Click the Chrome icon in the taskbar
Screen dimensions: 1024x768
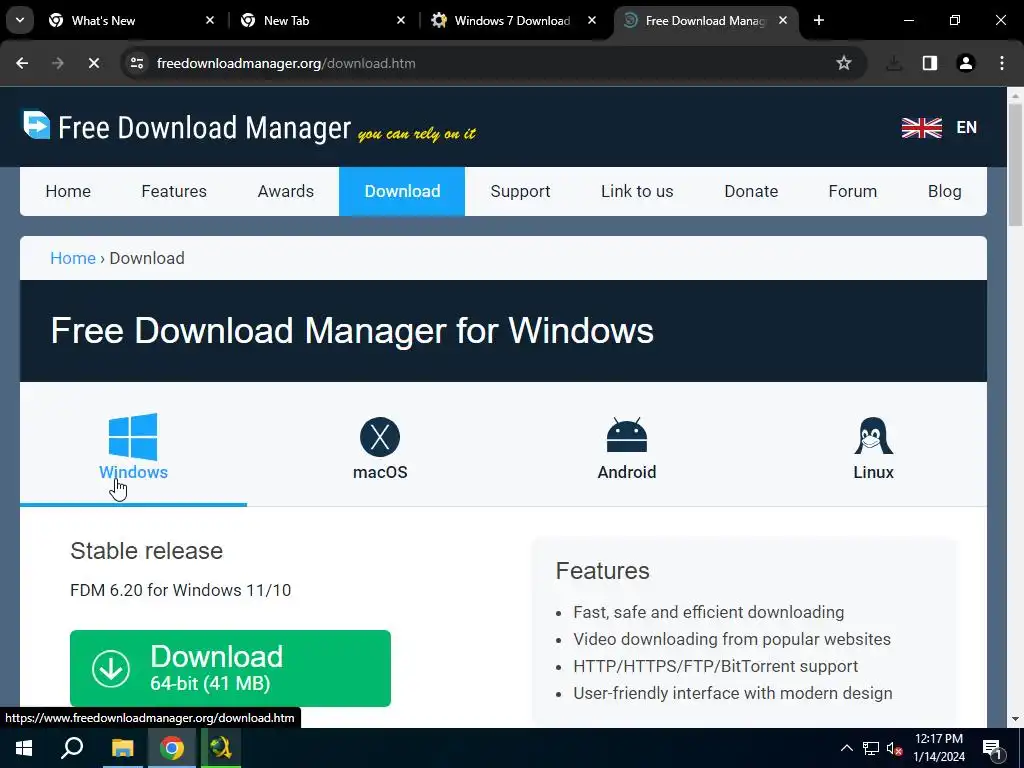(x=172, y=748)
